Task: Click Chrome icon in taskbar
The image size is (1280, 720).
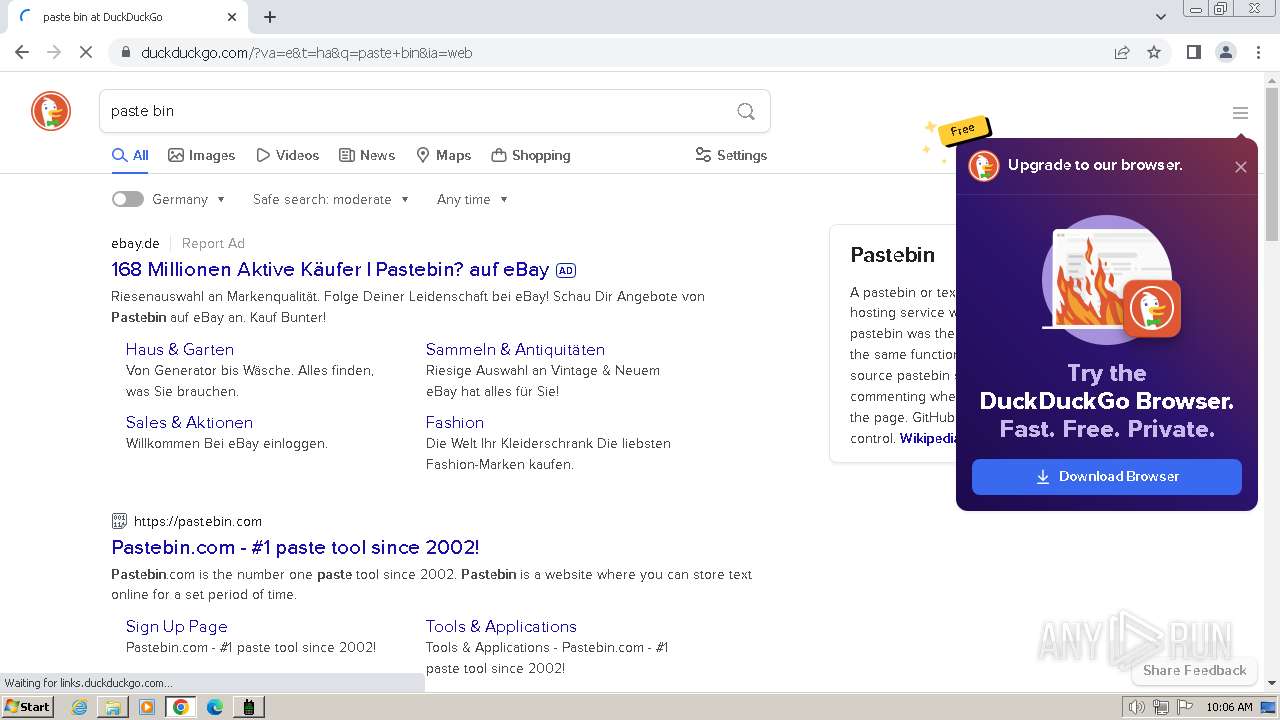Action: point(181,707)
